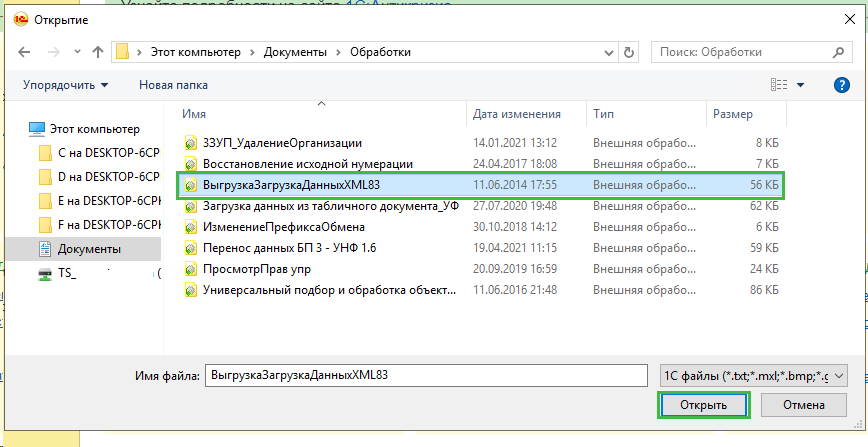Open F на DESKTOP drive in sidebar
868x447 pixels.
[x=109, y=225]
